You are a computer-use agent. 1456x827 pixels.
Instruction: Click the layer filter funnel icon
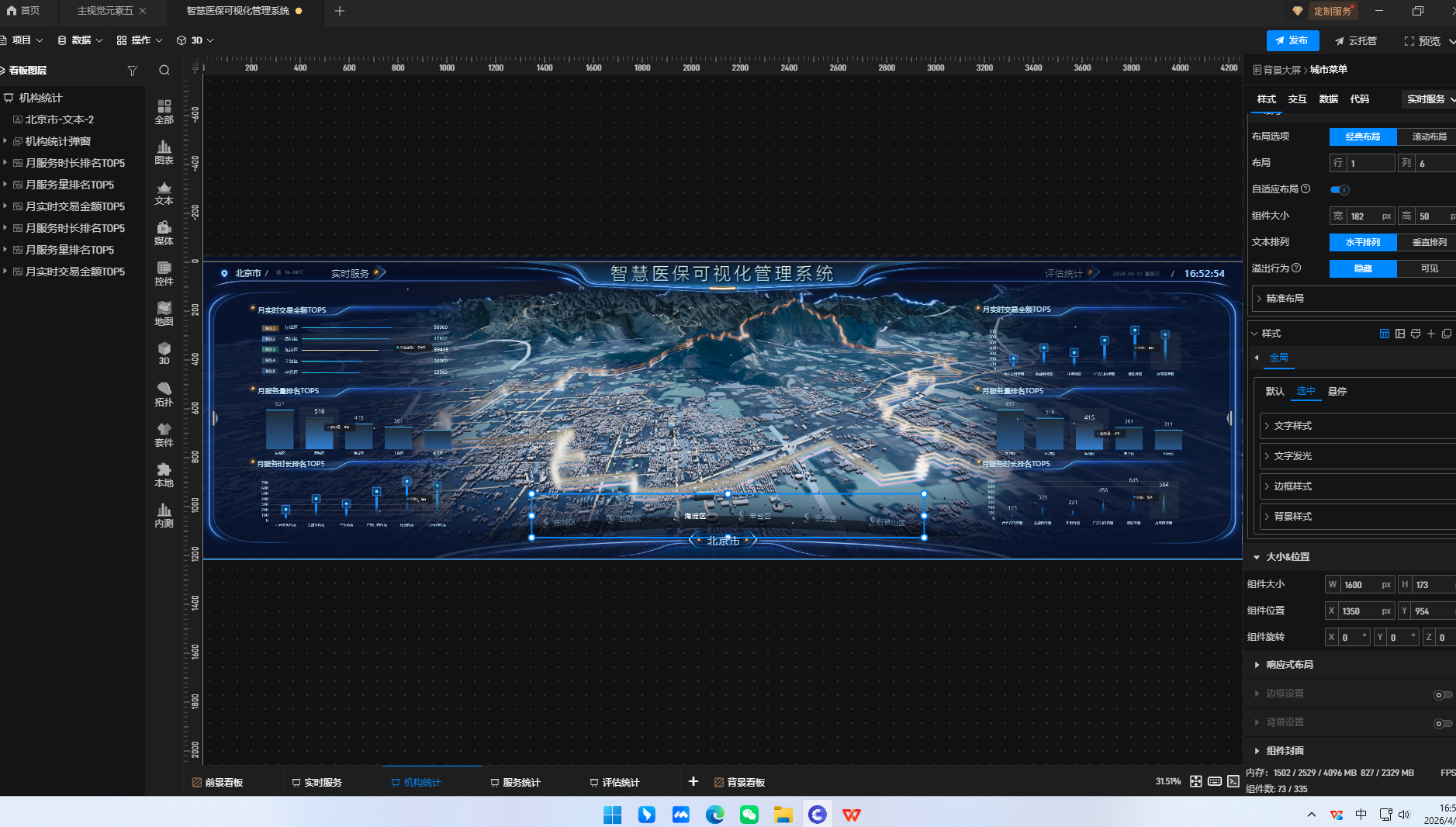coord(133,71)
